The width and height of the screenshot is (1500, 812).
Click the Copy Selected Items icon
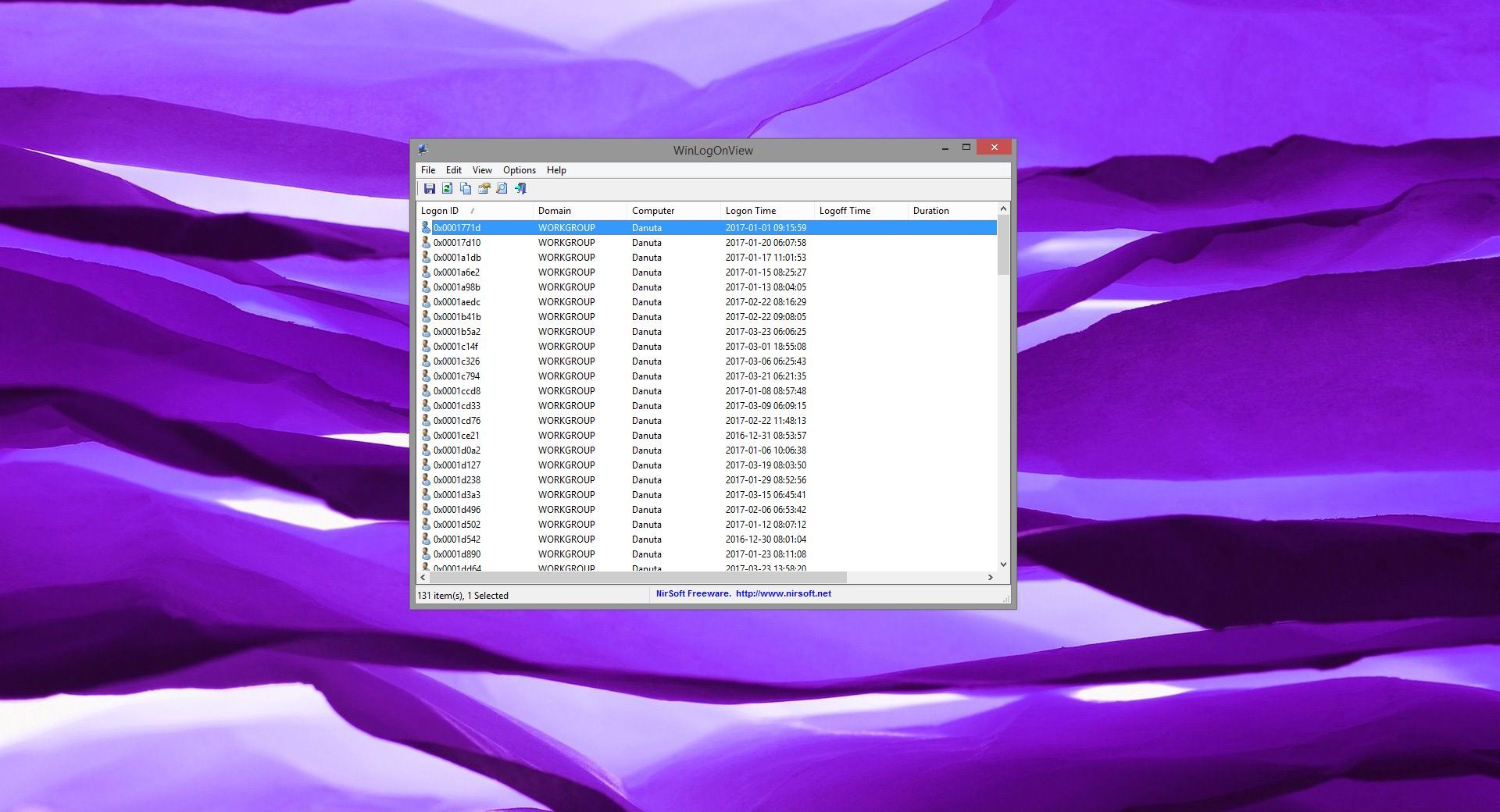[x=466, y=189]
